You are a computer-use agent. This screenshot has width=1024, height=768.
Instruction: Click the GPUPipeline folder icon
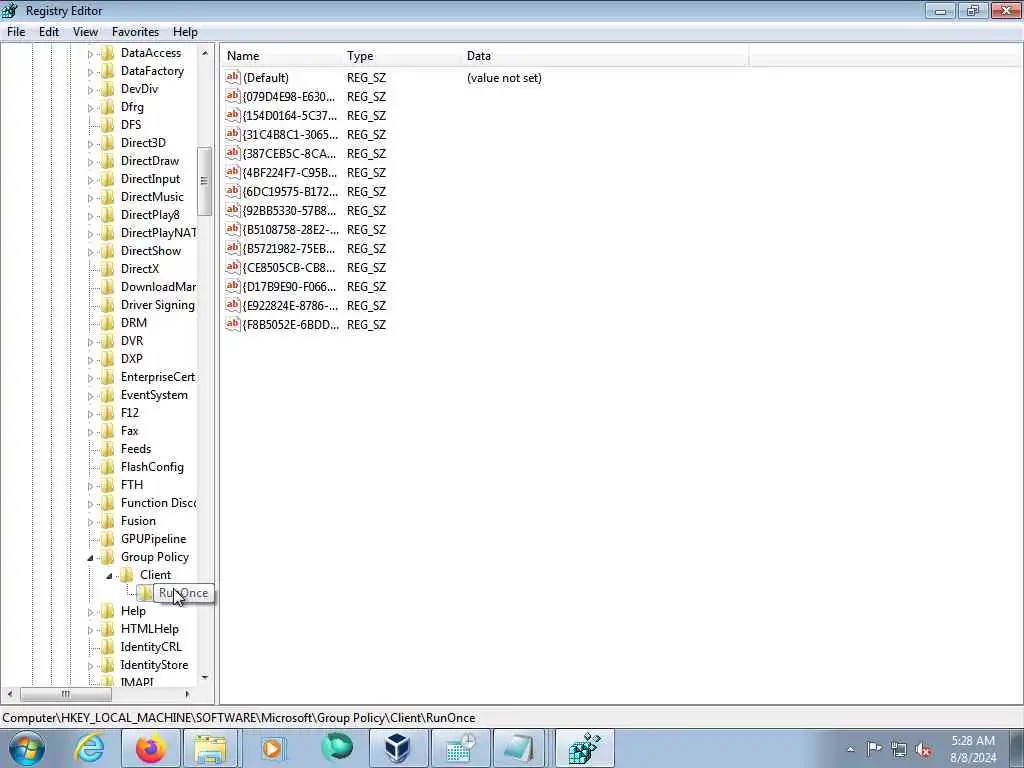pyautogui.click(x=108, y=539)
